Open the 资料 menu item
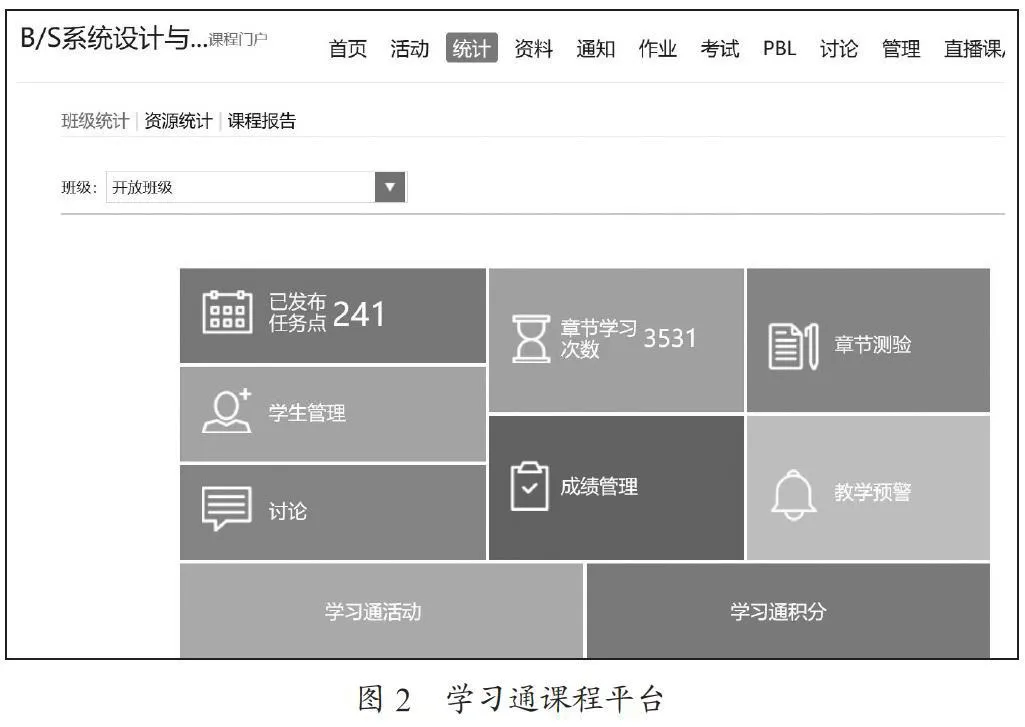This screenshot has height=727, width=1025. tap(533, 48)
